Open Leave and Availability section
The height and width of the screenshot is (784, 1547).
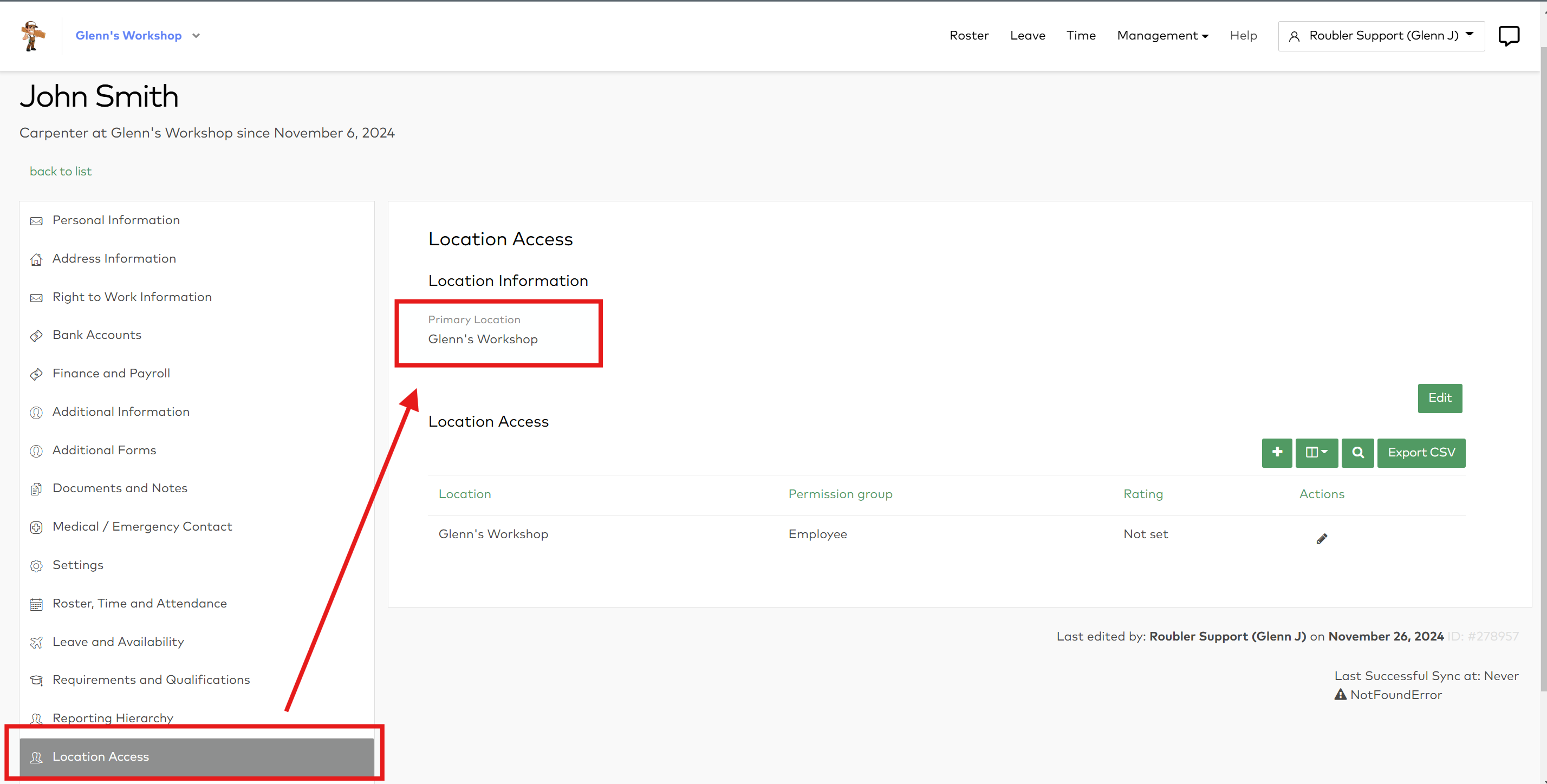pos(118,642)
